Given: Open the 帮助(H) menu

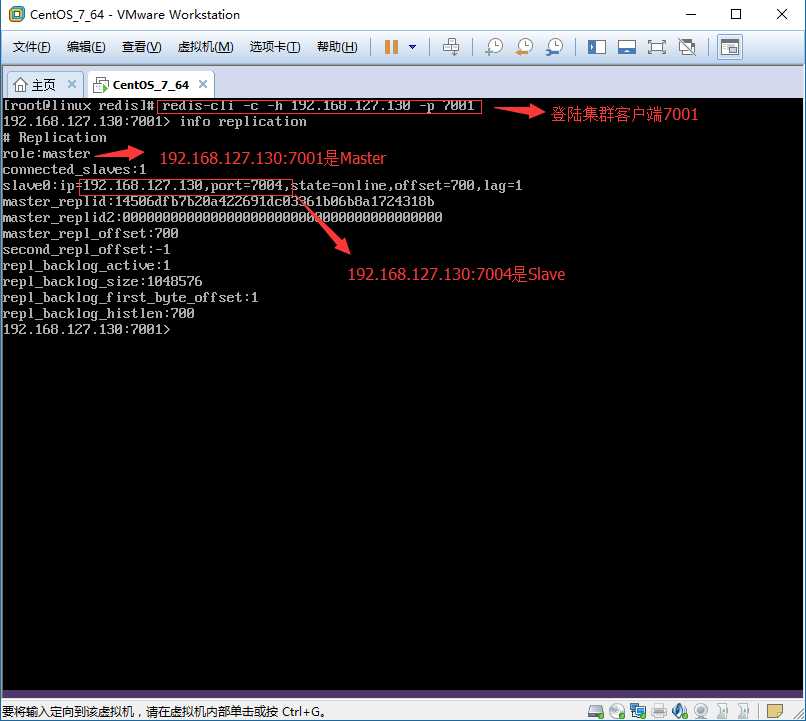Looking at the screenshot, I should [x=337, y=47].
